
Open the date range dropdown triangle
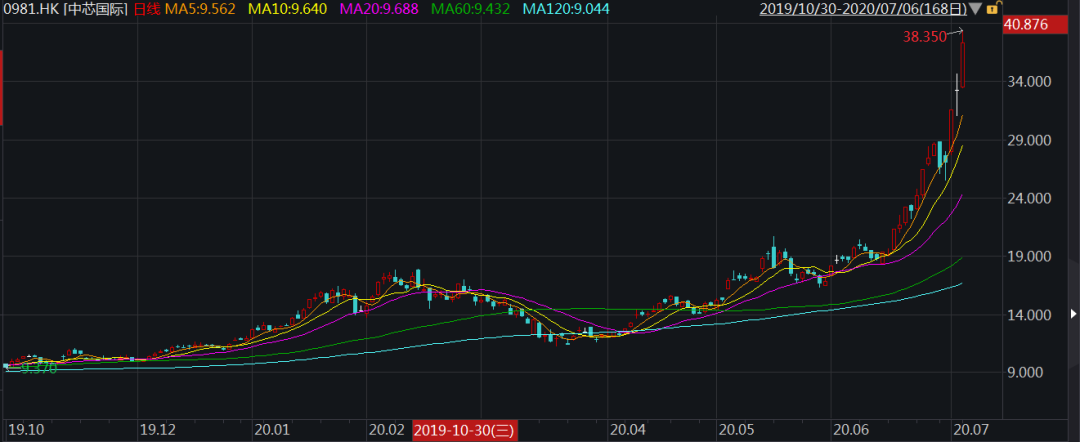976,9
